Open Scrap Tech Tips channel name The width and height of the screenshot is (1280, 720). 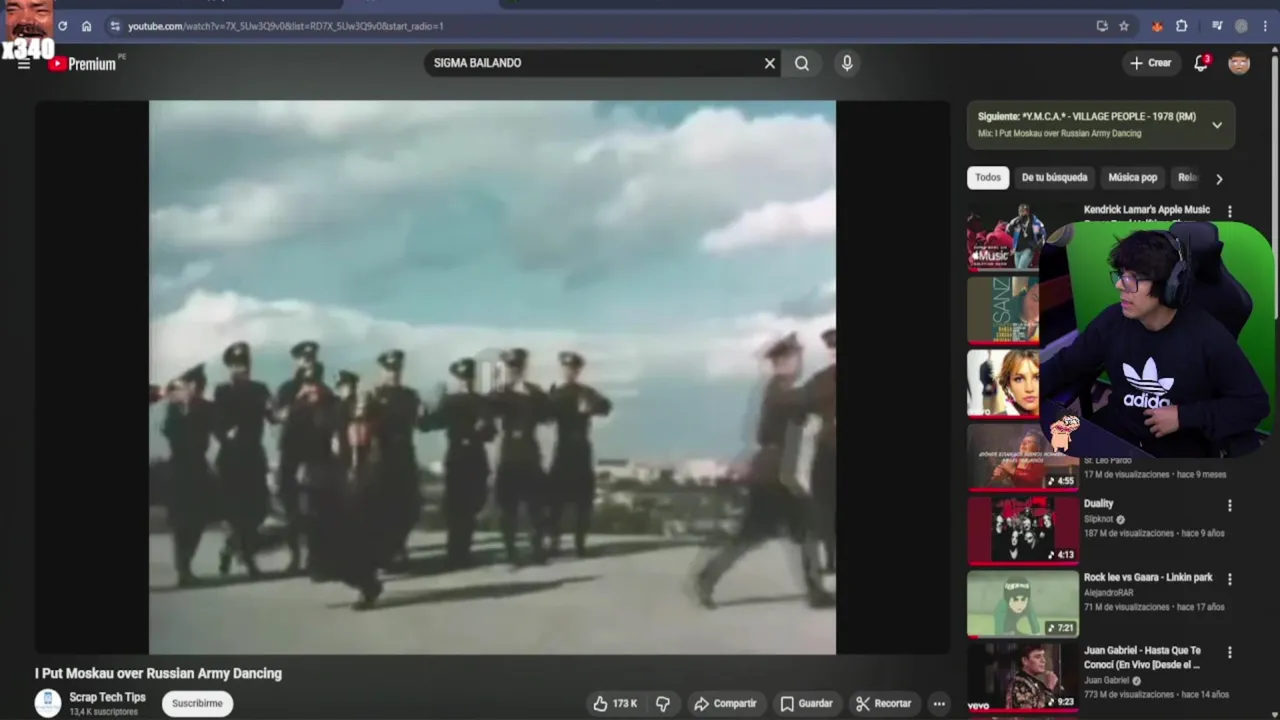point(107,697)
